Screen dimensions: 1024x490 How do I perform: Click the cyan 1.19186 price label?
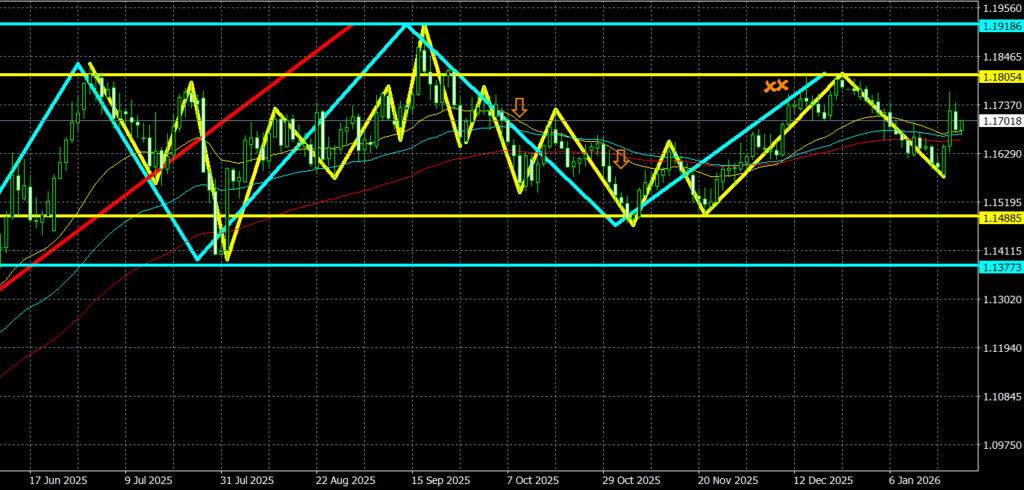click(1000, 24)
